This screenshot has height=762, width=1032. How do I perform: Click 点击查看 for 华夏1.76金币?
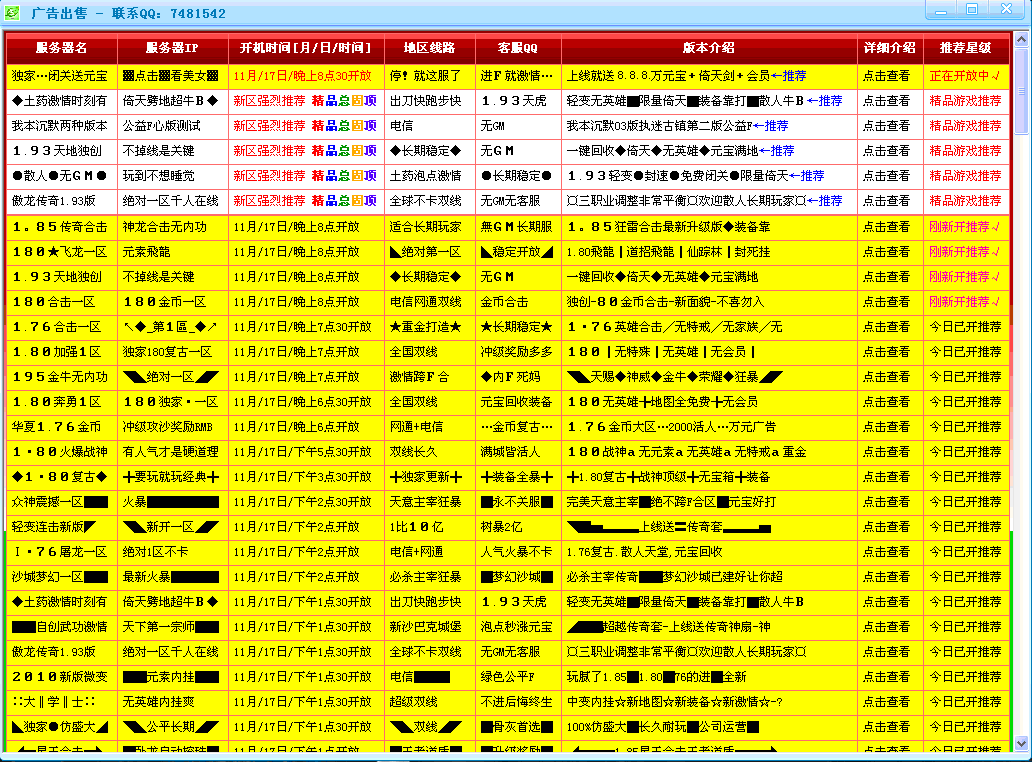point(885,426)
